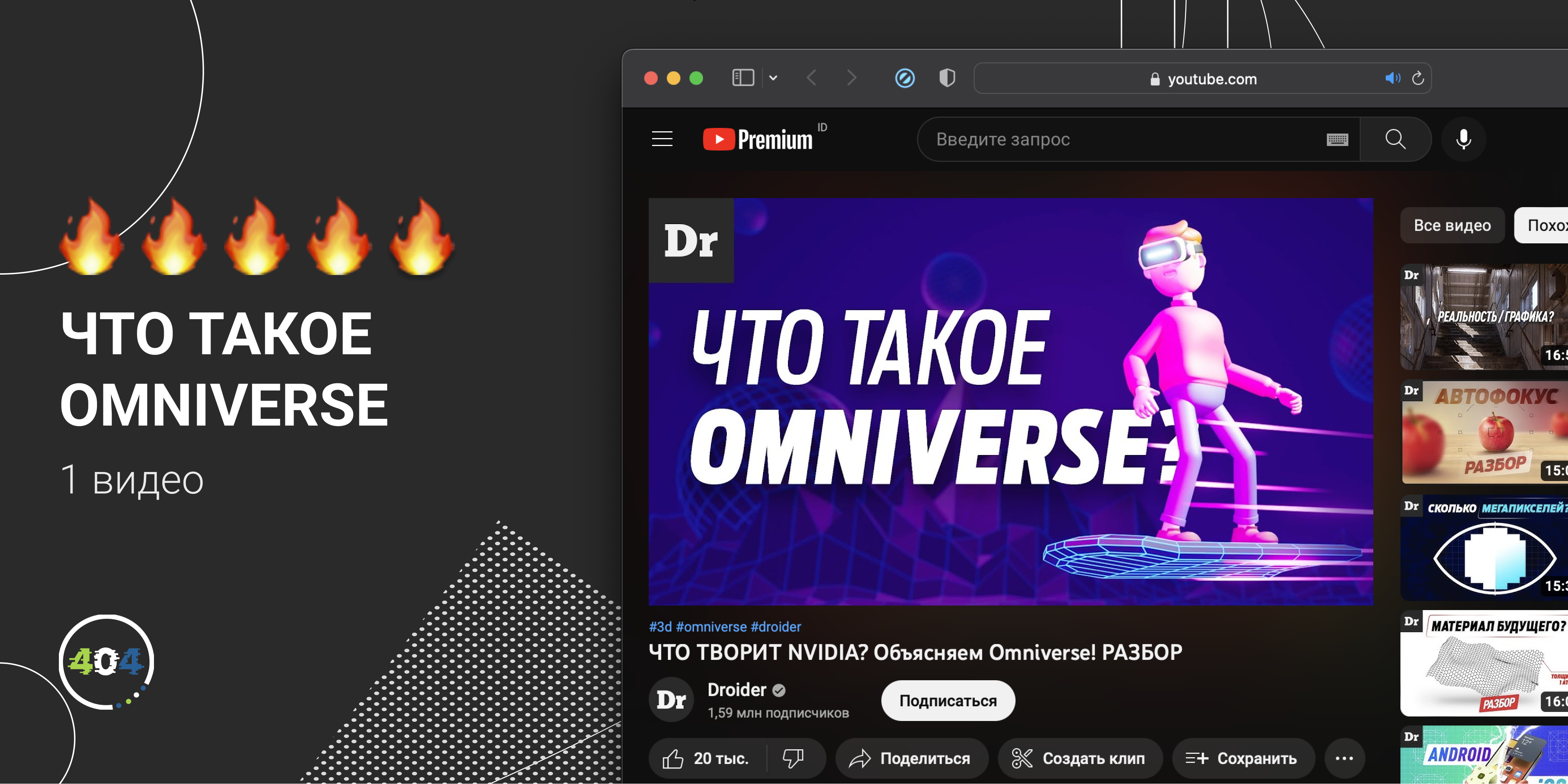The image size is (1568, 784).
Task: Click the magnifier search button
Action: (x=1395, y=139)
